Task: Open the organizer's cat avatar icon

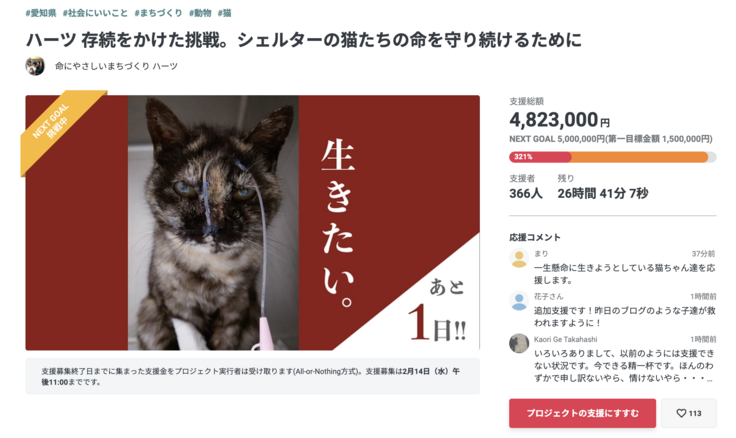Action: coord(35,66)
